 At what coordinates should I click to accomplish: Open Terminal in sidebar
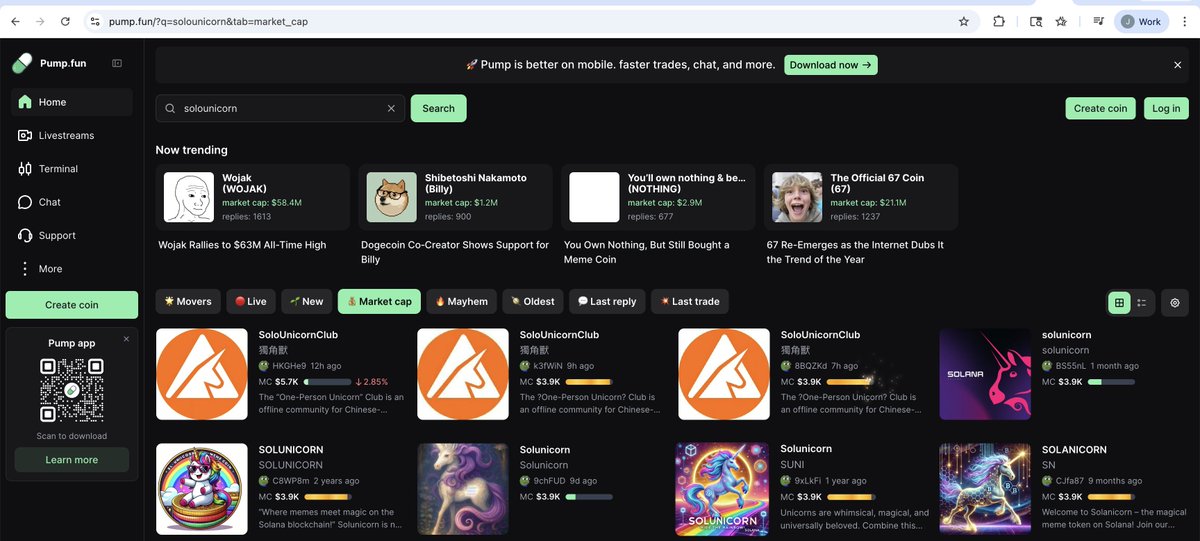coord(72,169)
